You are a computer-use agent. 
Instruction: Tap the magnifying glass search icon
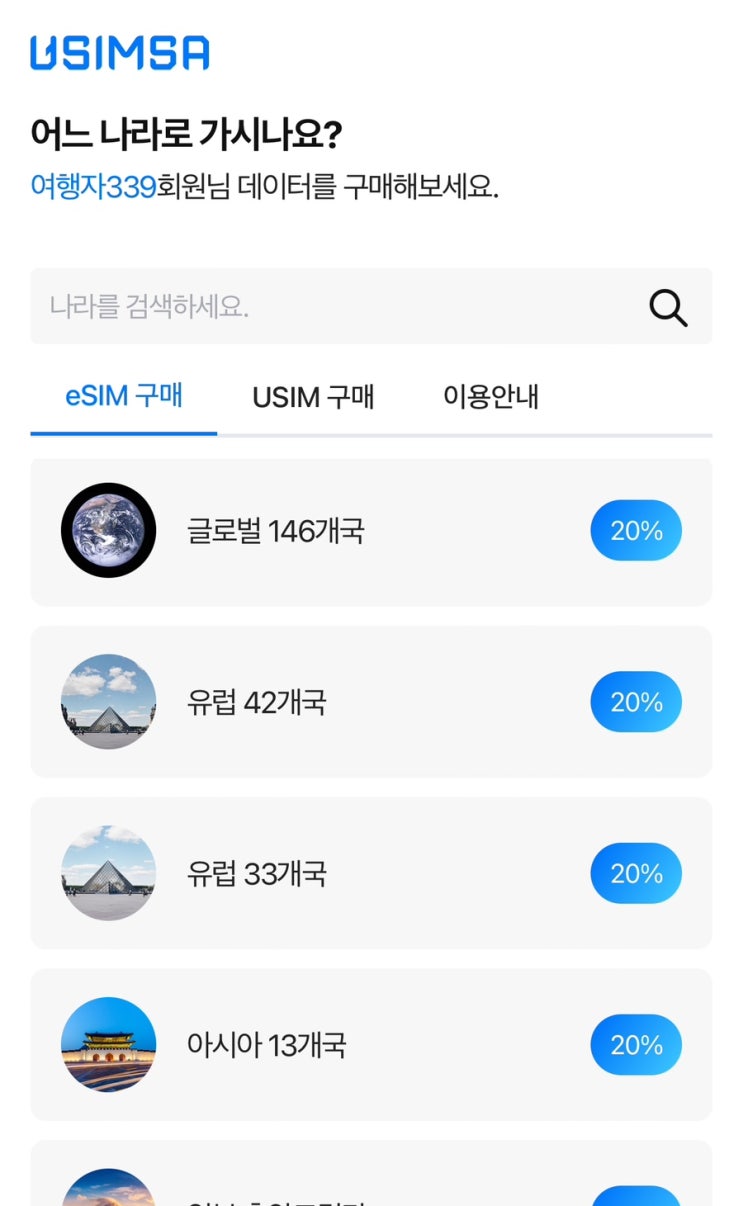668,307
